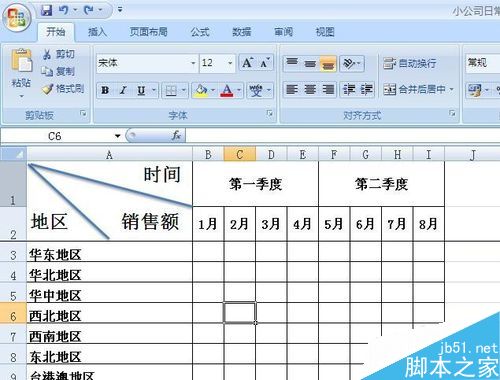Open the Name Box dropdown arrow
Screen dimensions: 500x380
117,136
